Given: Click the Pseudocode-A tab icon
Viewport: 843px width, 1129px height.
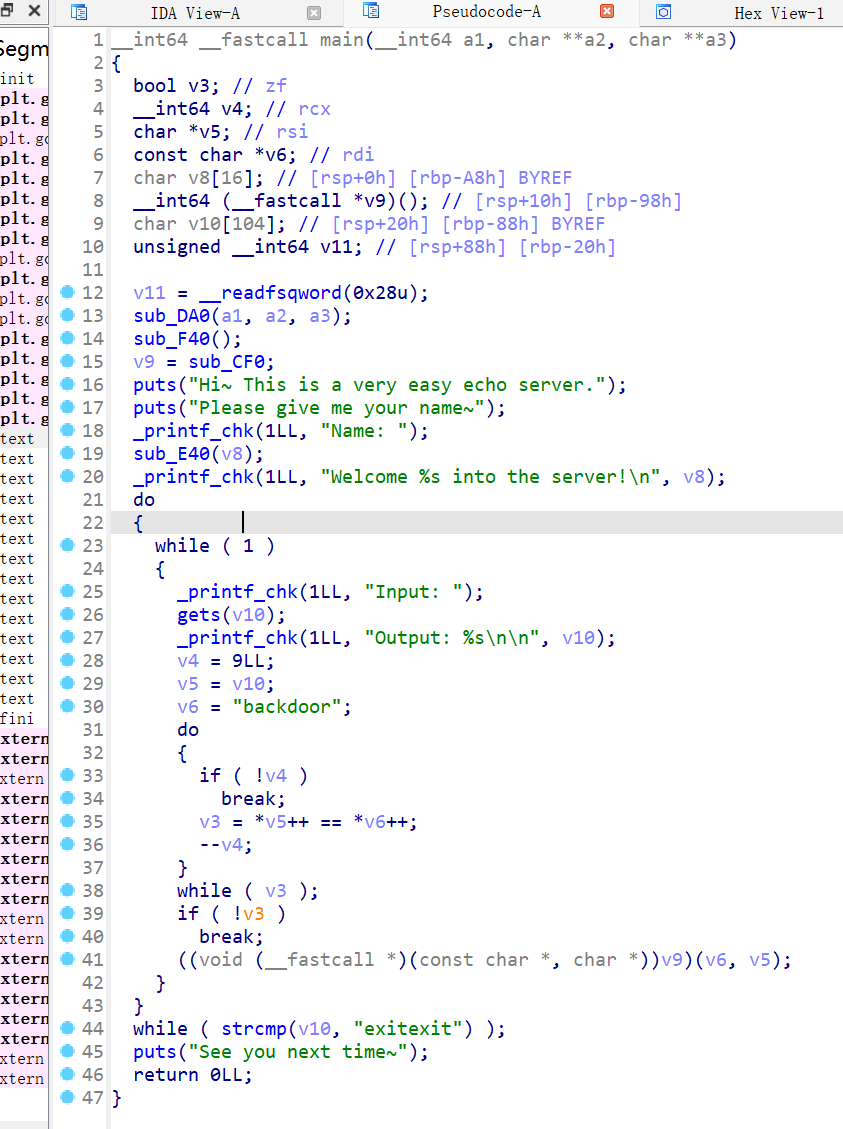Looking at the screenshot, I should point(371,11).
